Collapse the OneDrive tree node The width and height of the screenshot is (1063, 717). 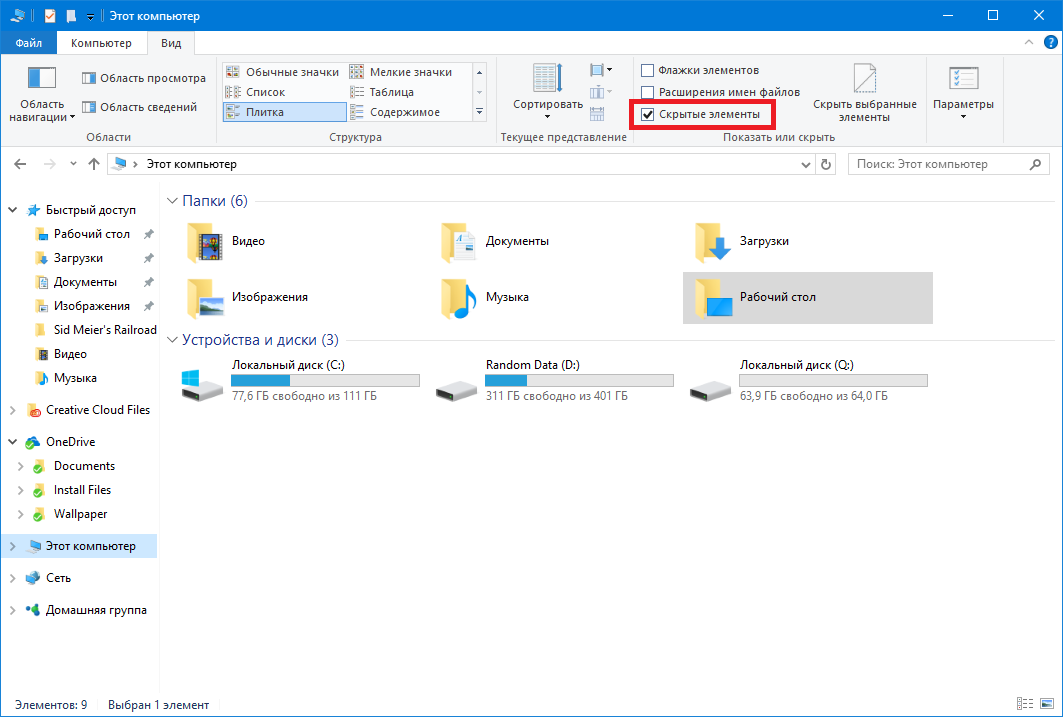(12, 442)
